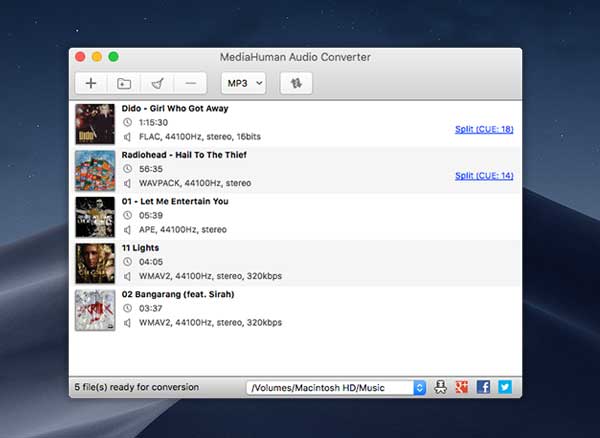Select title Dido - Girl Who Got Away
The height and width of the screenshot is (438, 600).
point(175,108)
